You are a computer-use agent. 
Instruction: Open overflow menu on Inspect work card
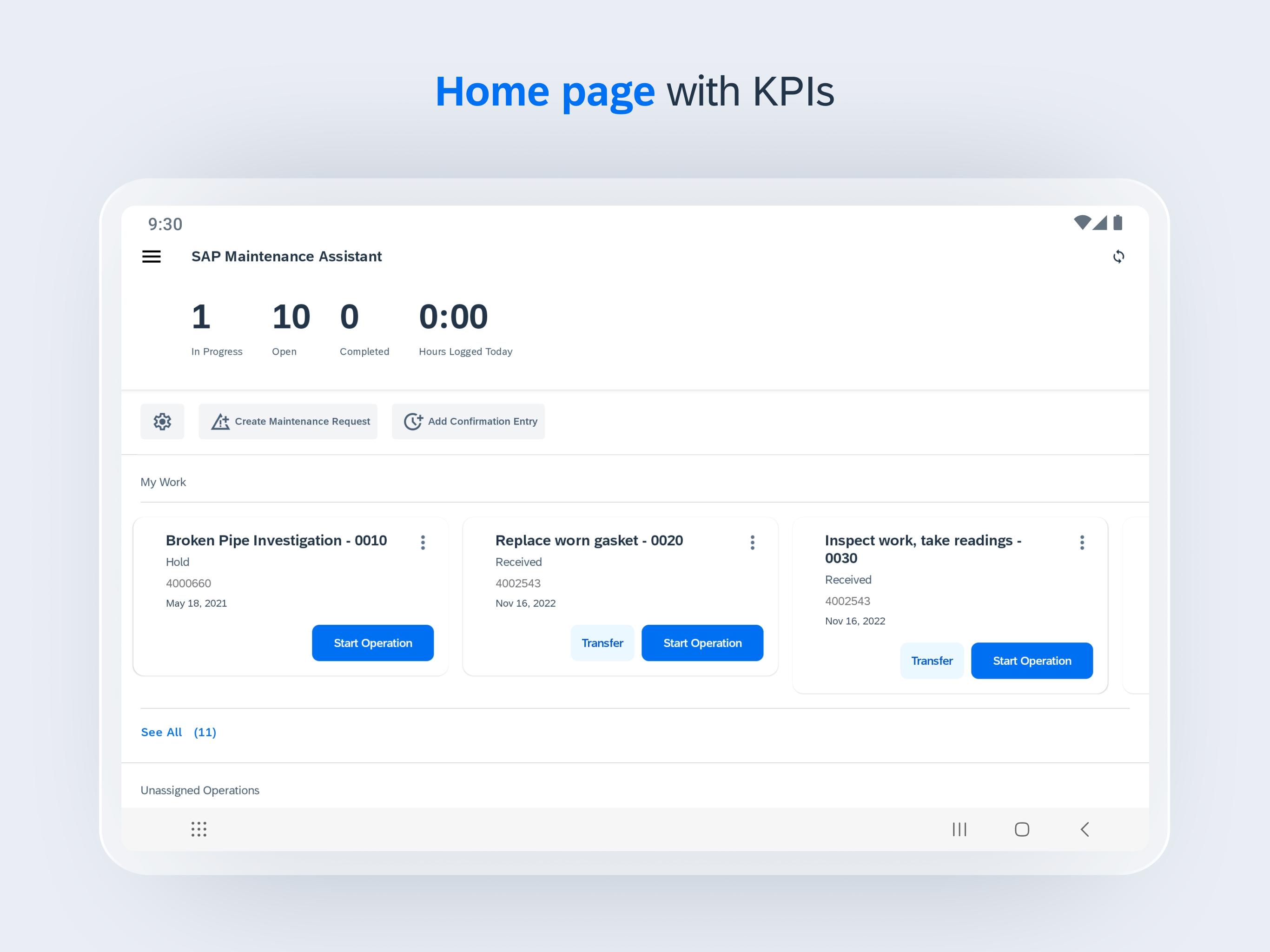1082,542
